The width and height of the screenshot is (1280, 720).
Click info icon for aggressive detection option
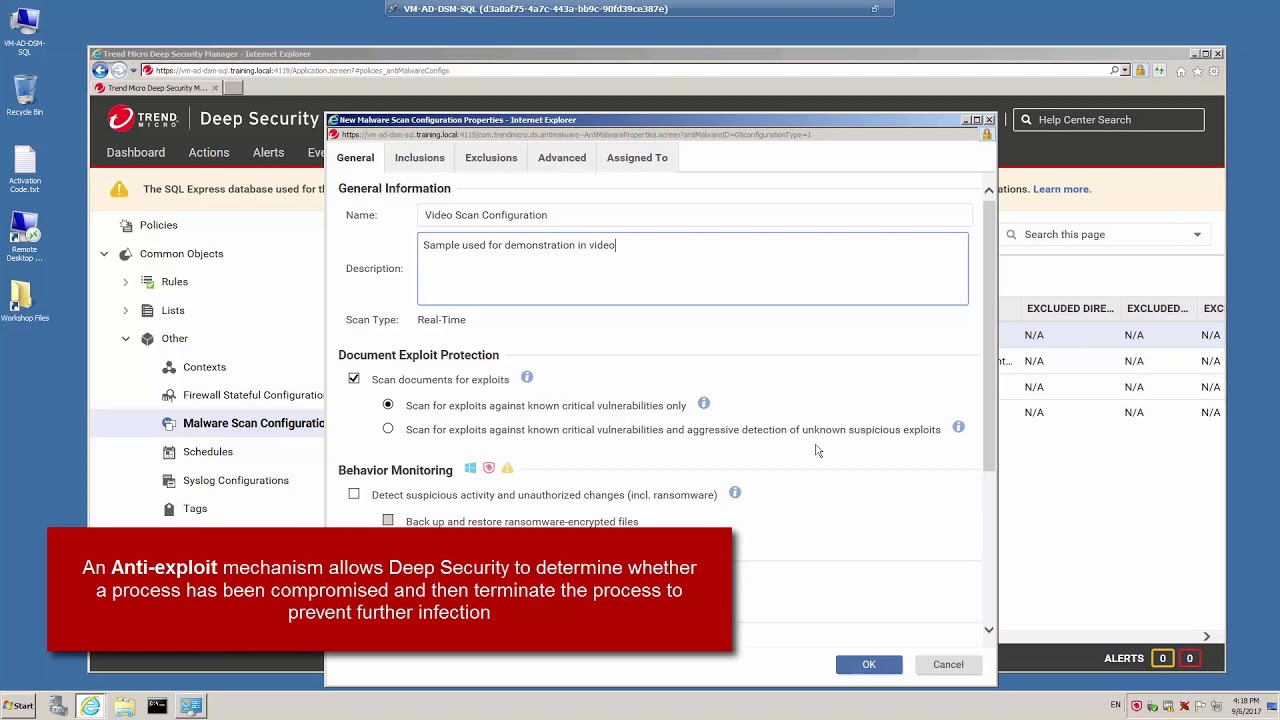[958, 427]
